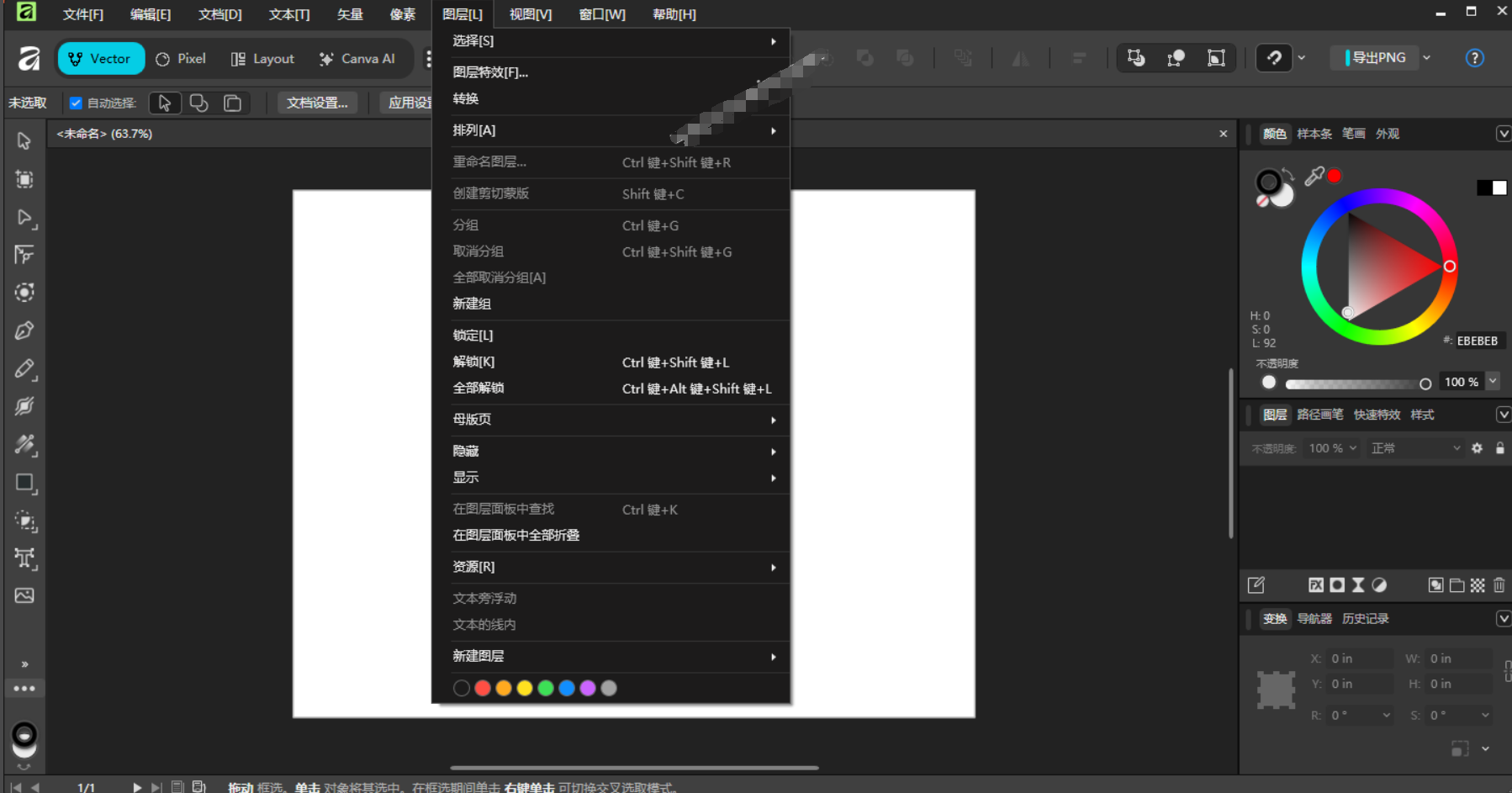The width and height of the screenshot is (1512, 793).
Task: Go to first page with navigation arrow
Action: (x=15, y=787)
